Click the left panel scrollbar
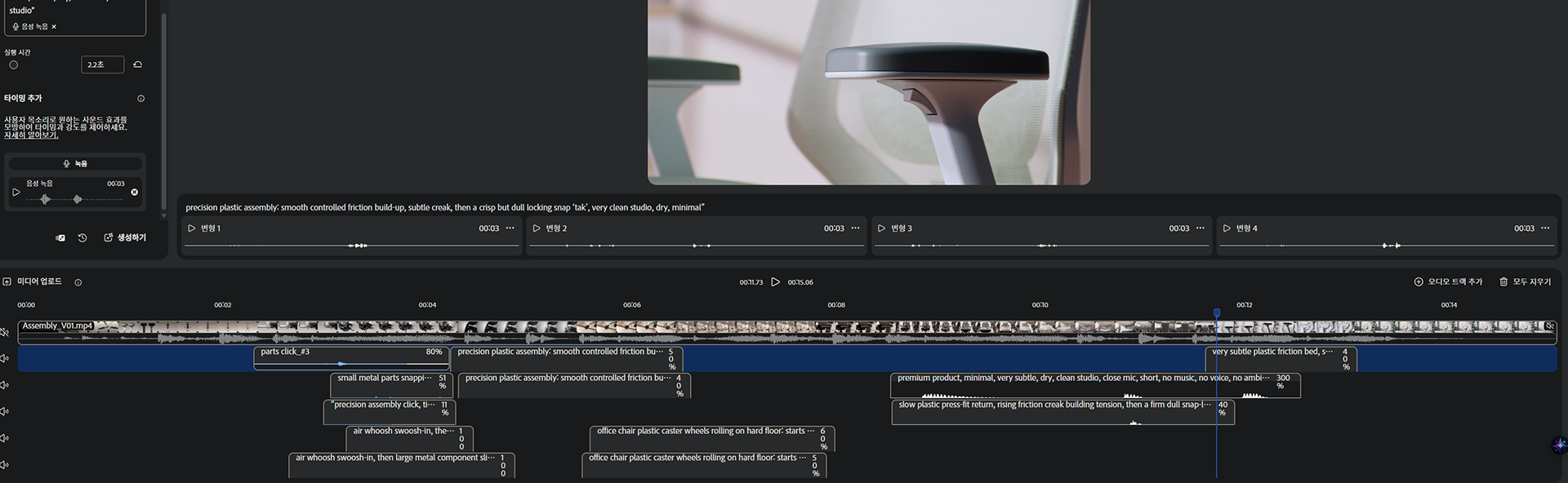 click(x=163, y=110)
